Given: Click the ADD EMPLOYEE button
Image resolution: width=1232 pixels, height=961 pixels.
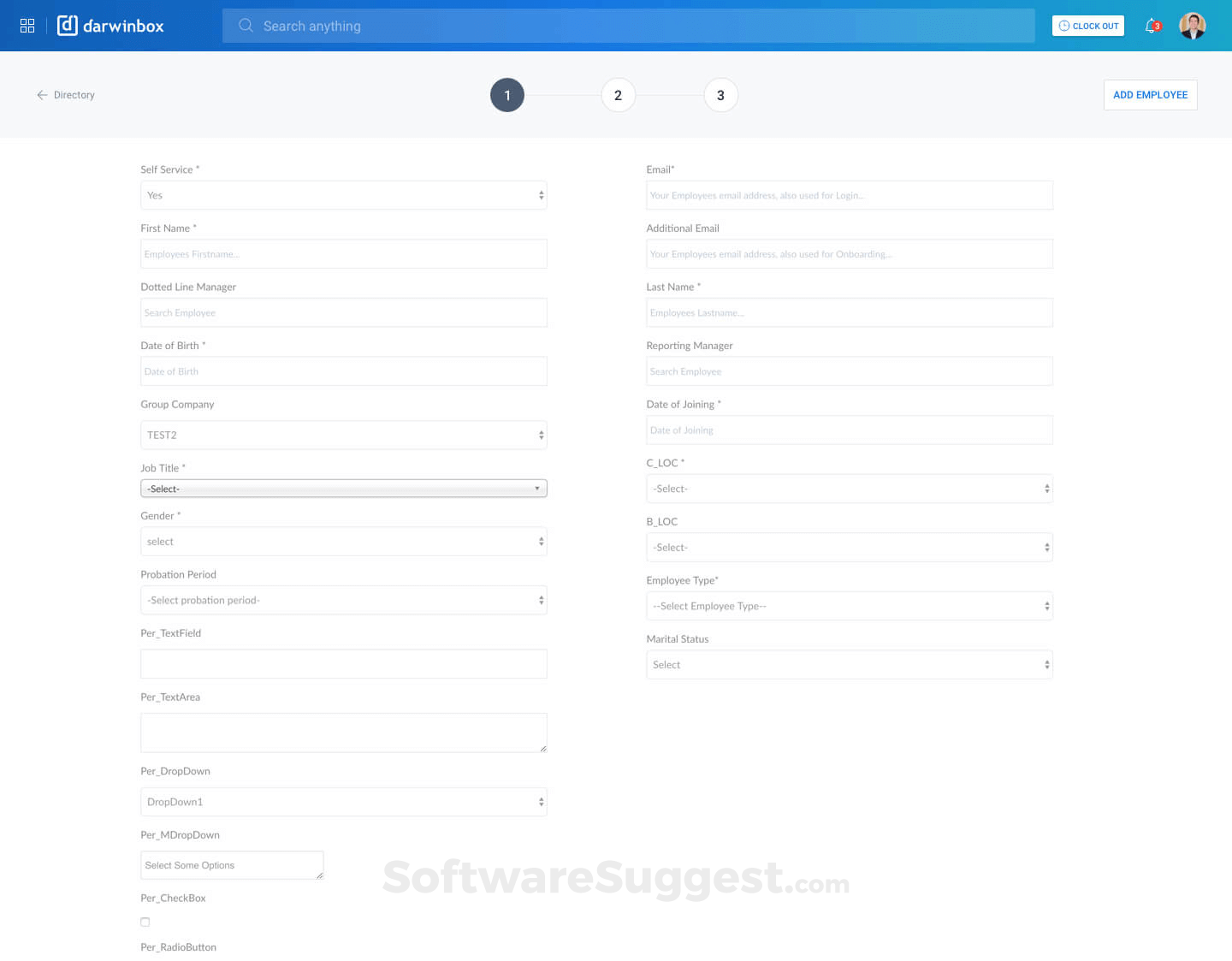Looking at the screenshot, I should coord(1150,95).
